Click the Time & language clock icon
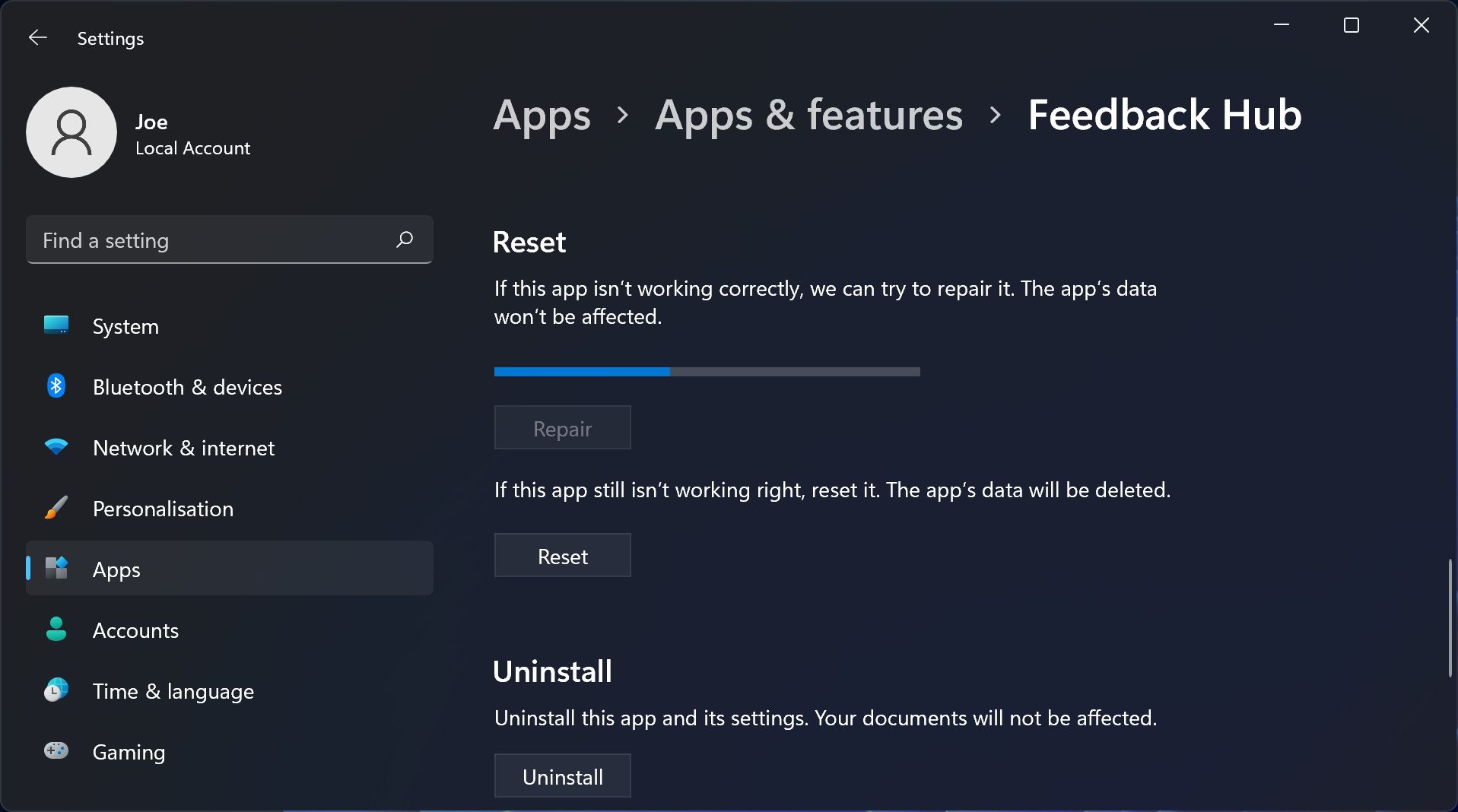Image resolution: width=1458 pixels, height=812 pixels. (56, 690)
